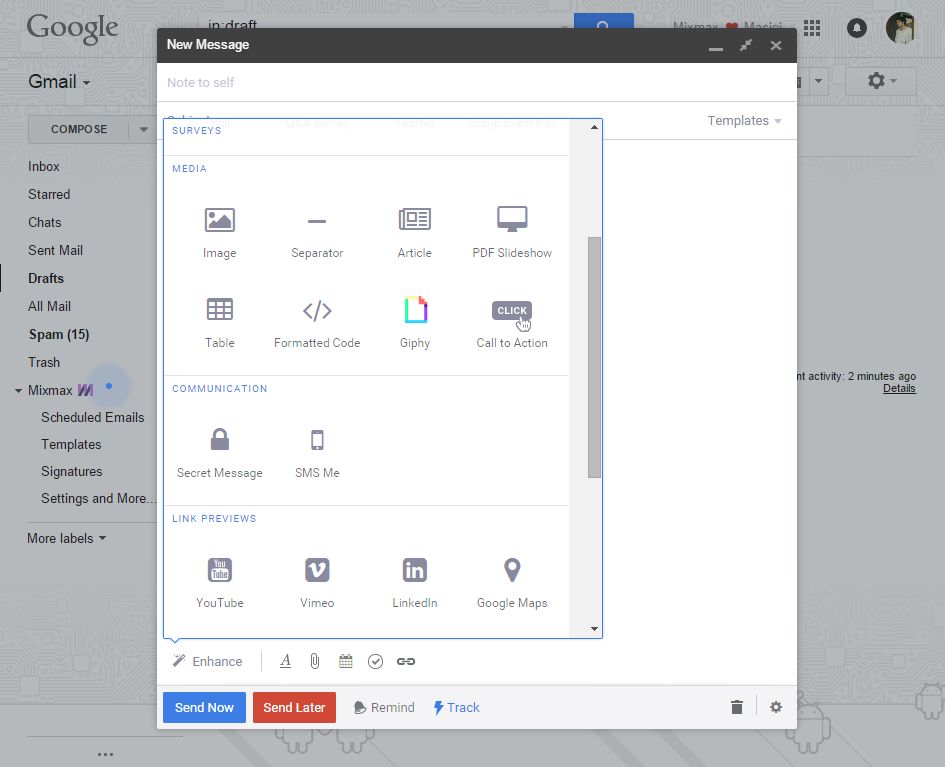Screen dimensions: 945x767
Task: Open Settings and More under Mixmax
Action: pos(98,498)
